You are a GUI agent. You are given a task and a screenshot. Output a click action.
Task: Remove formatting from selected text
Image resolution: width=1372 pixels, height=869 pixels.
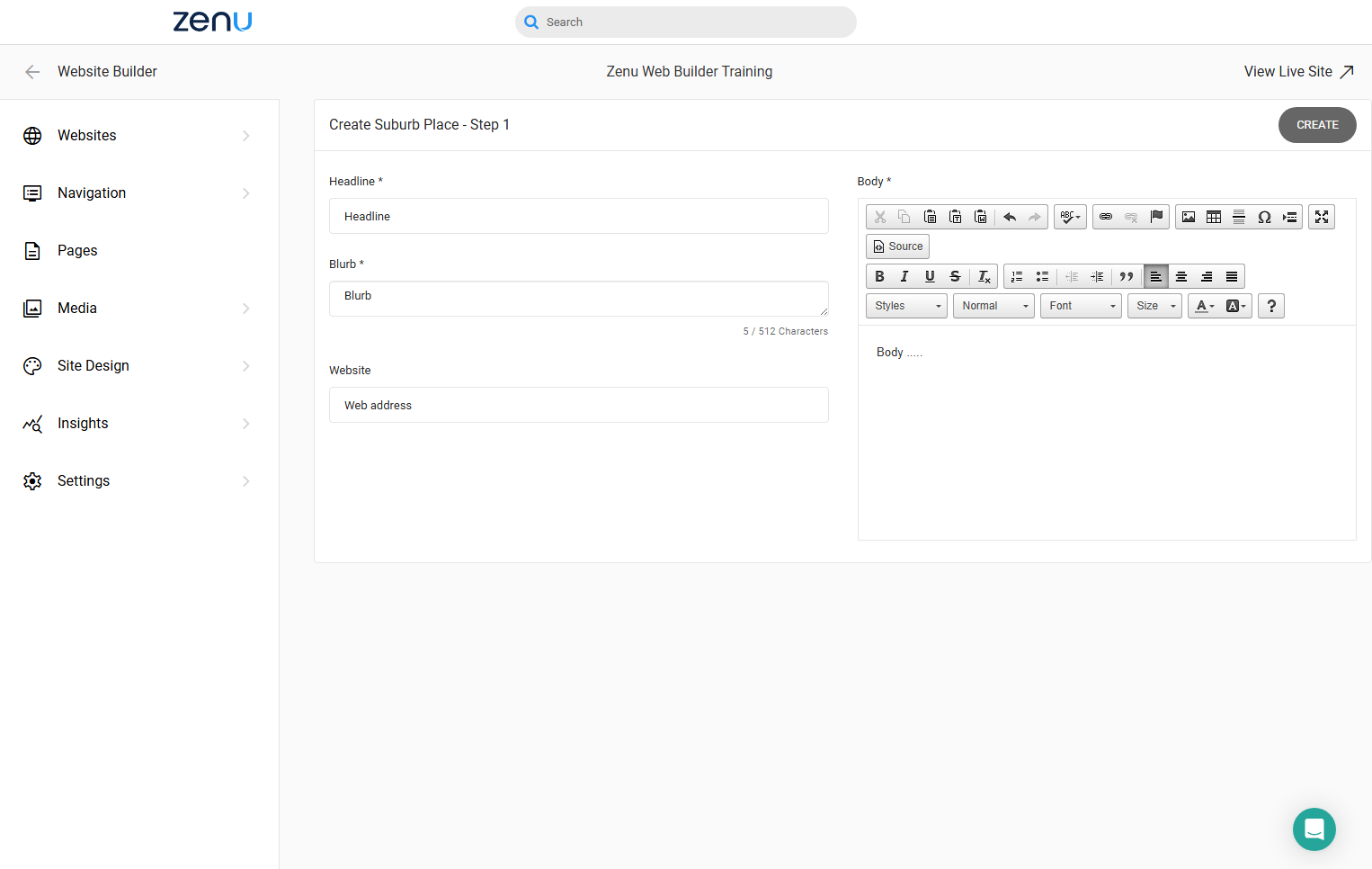click(x=984, y=277)
